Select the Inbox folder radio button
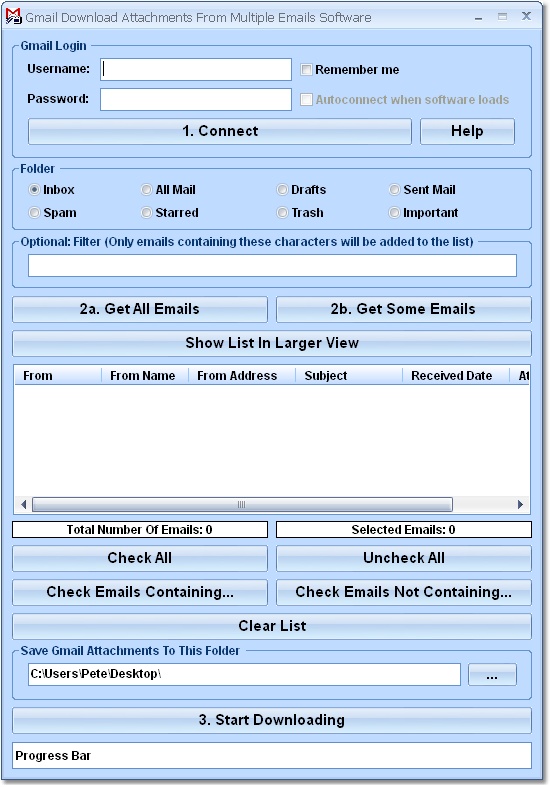Viewport: 550px width, 787px height. [x=34, y=190]
